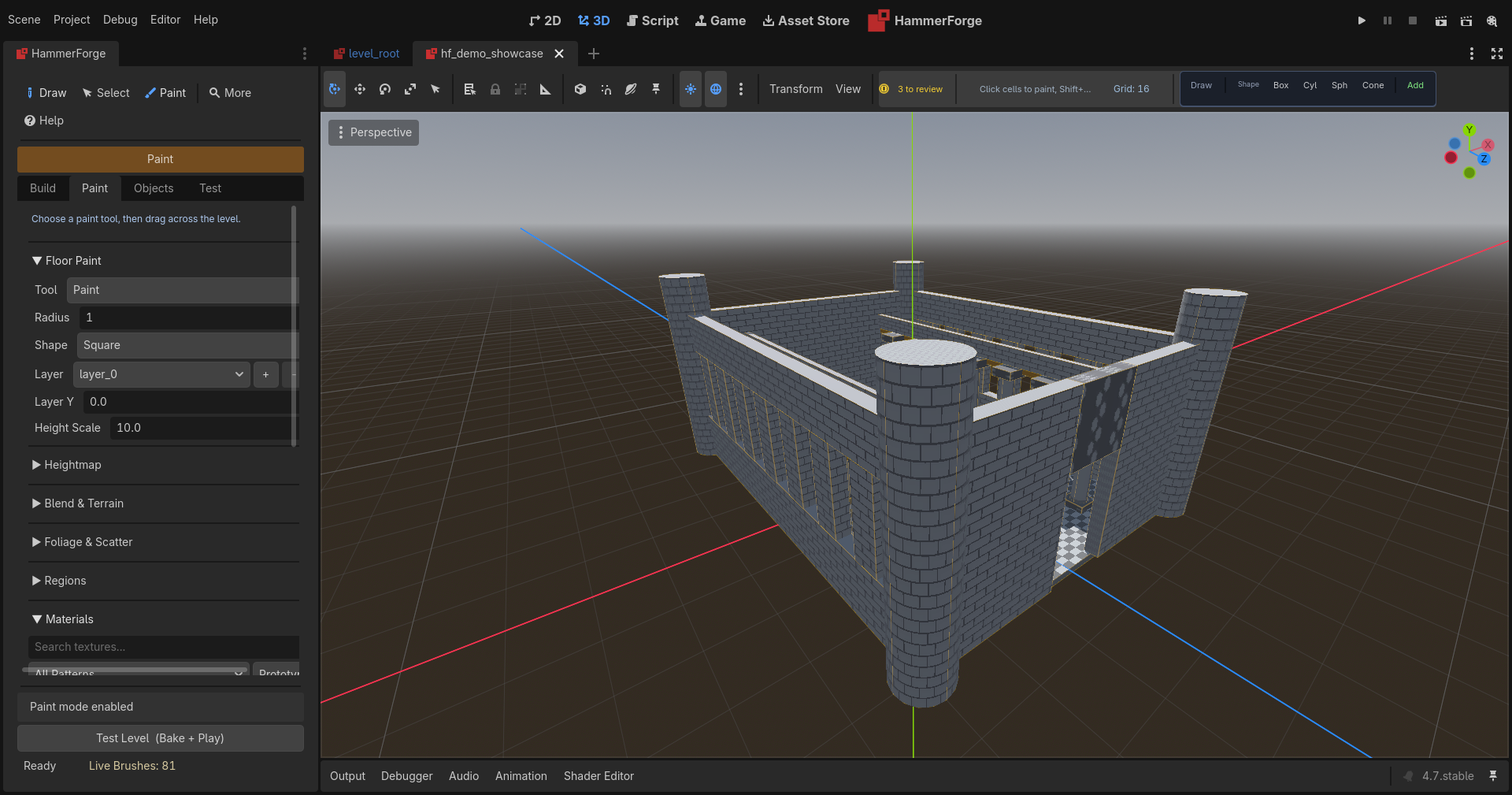Toggle the preview environment globe icon

(x=716, y=89)
